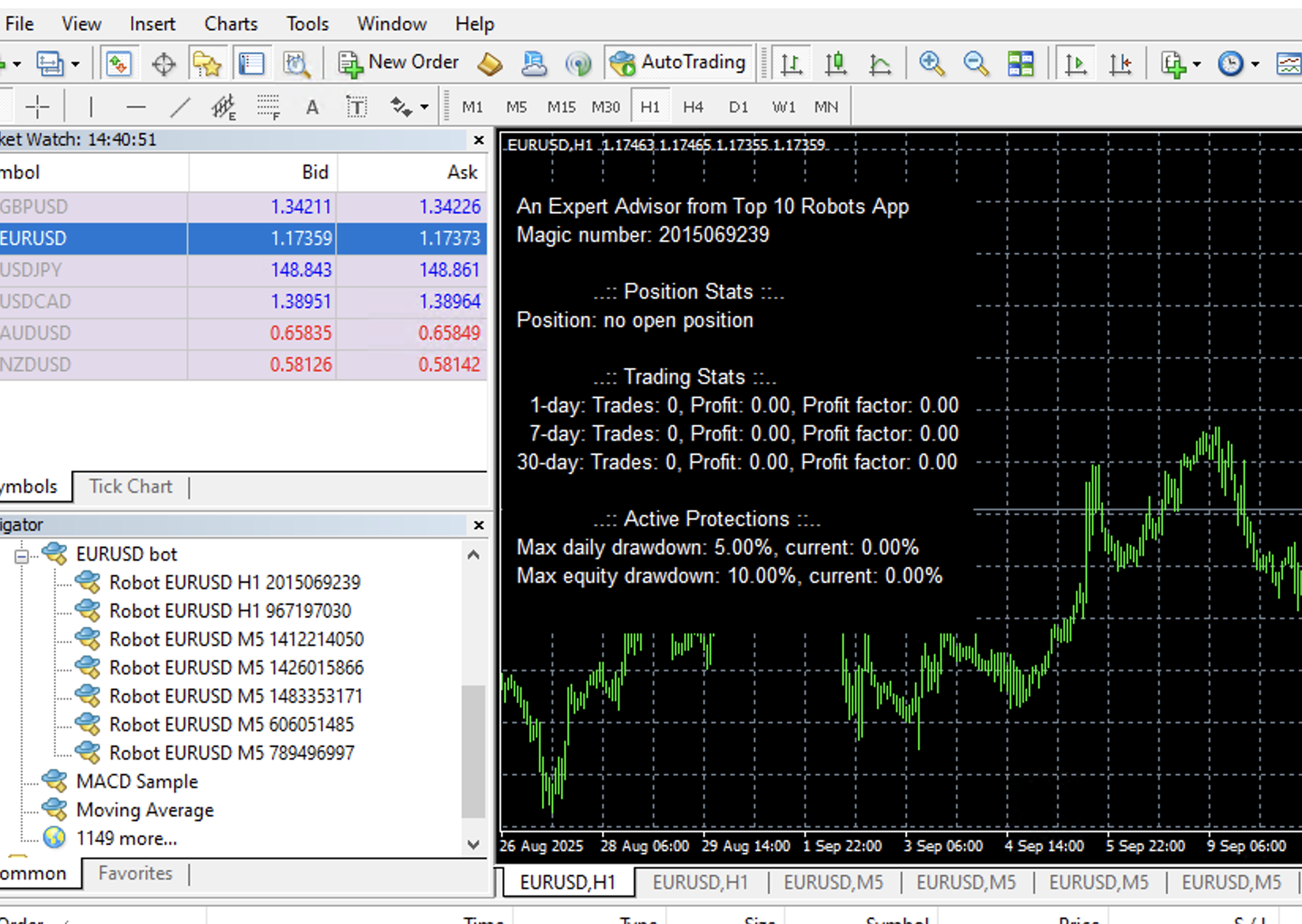
Task: Select the H4 timeframe button
Action: [x=693, y=107]
